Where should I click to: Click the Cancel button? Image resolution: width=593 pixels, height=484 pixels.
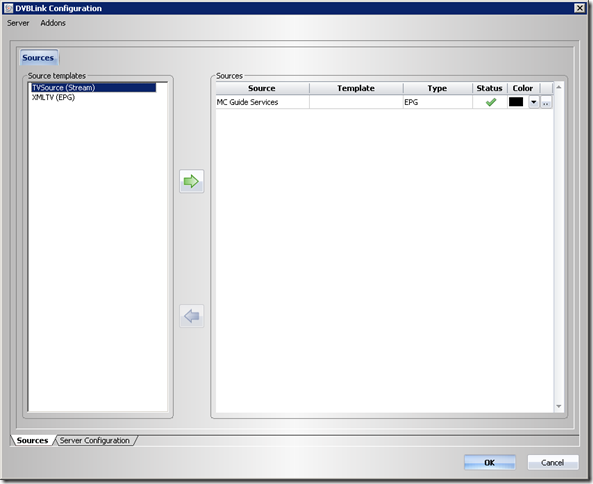coord(553,462)
